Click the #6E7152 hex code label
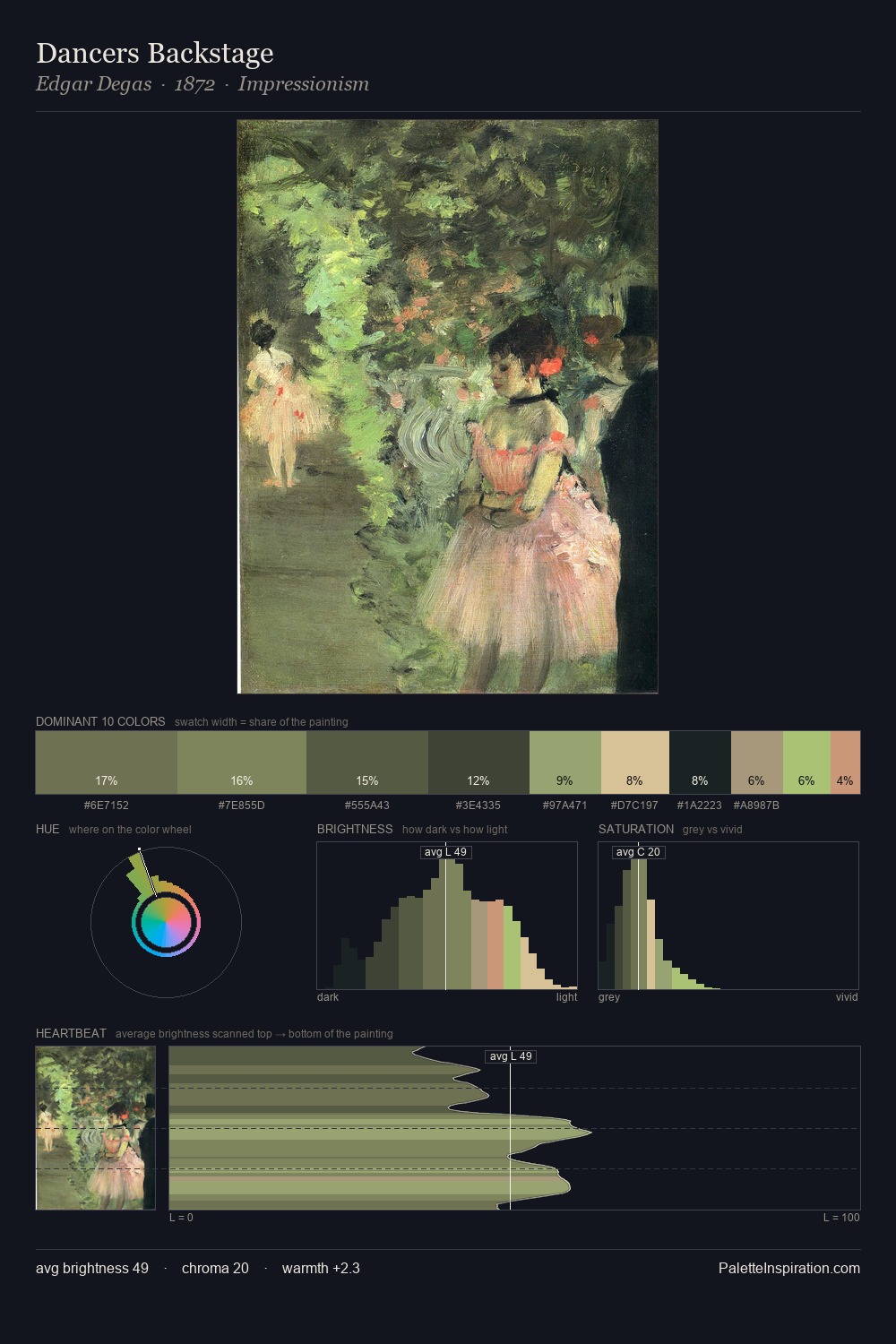The image size is (896, 1344). (107, 806)
